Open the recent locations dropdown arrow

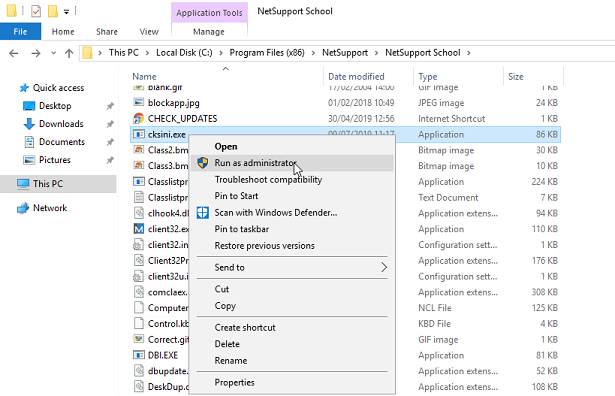tap(54, 53)
